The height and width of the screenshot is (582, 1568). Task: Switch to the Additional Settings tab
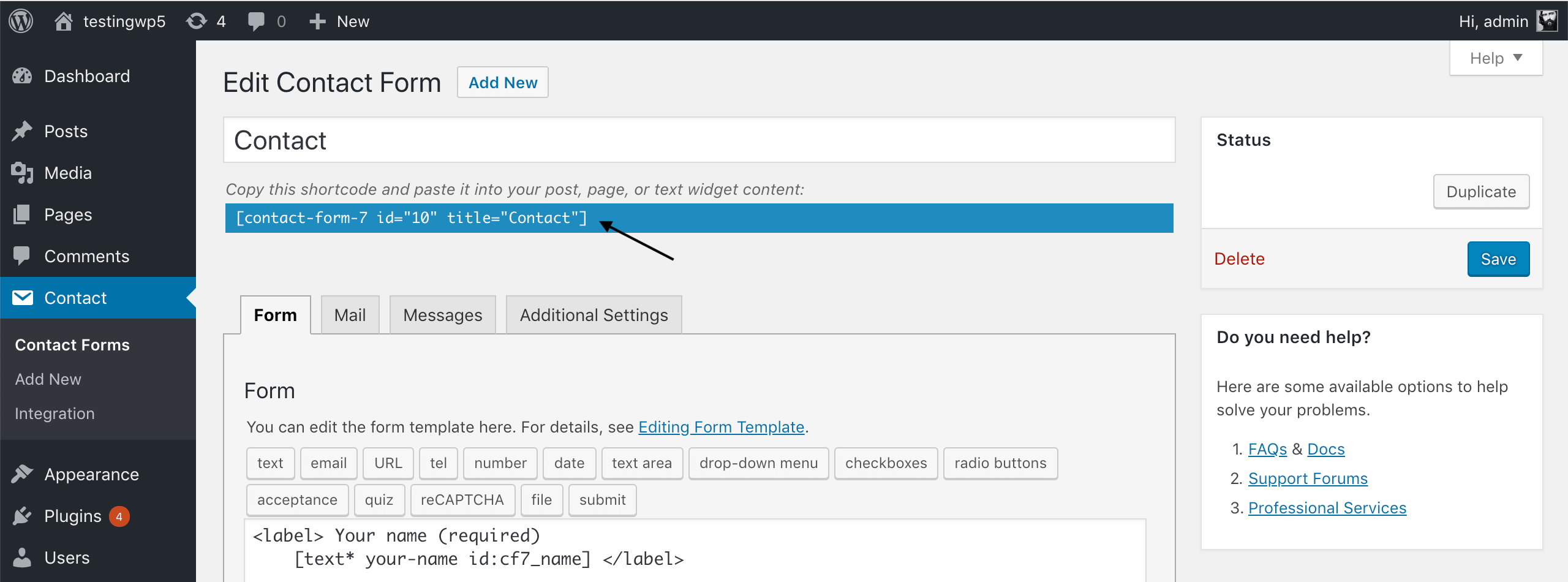pos(593,314)
